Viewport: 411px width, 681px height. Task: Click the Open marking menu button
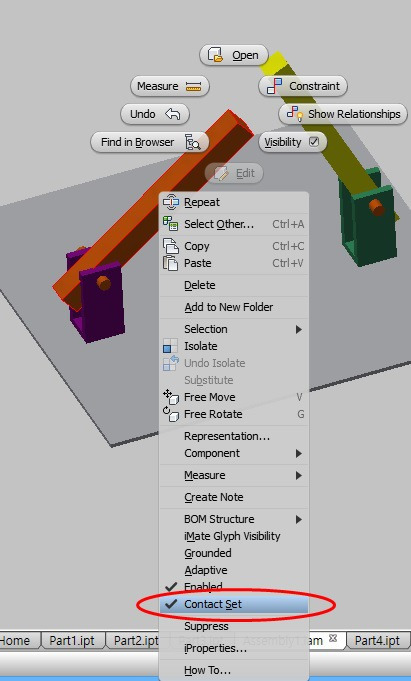(x=234, y=55)
